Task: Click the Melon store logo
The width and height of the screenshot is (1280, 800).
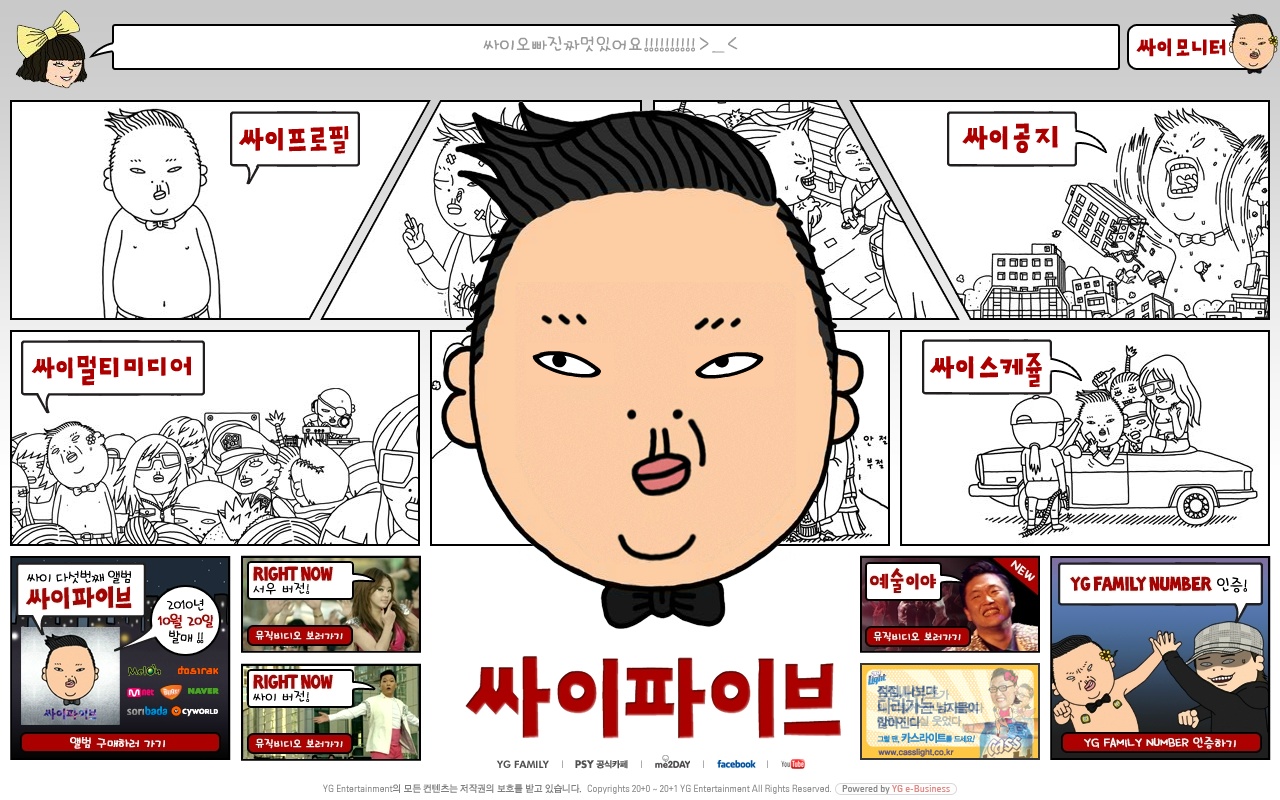Action: pyautogui.click(x=145, y=670)
